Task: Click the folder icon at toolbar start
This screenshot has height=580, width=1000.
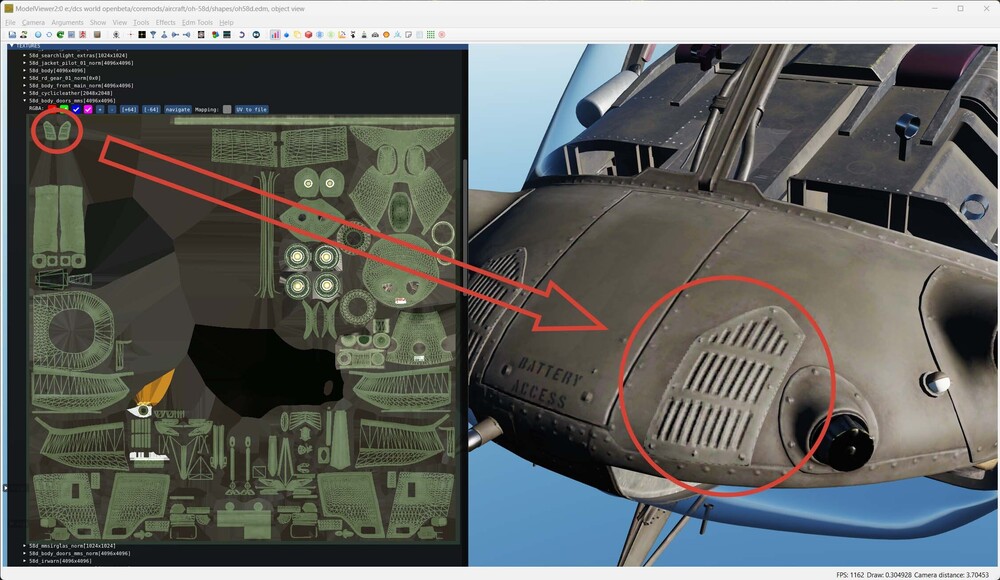Action: (12, 34)
